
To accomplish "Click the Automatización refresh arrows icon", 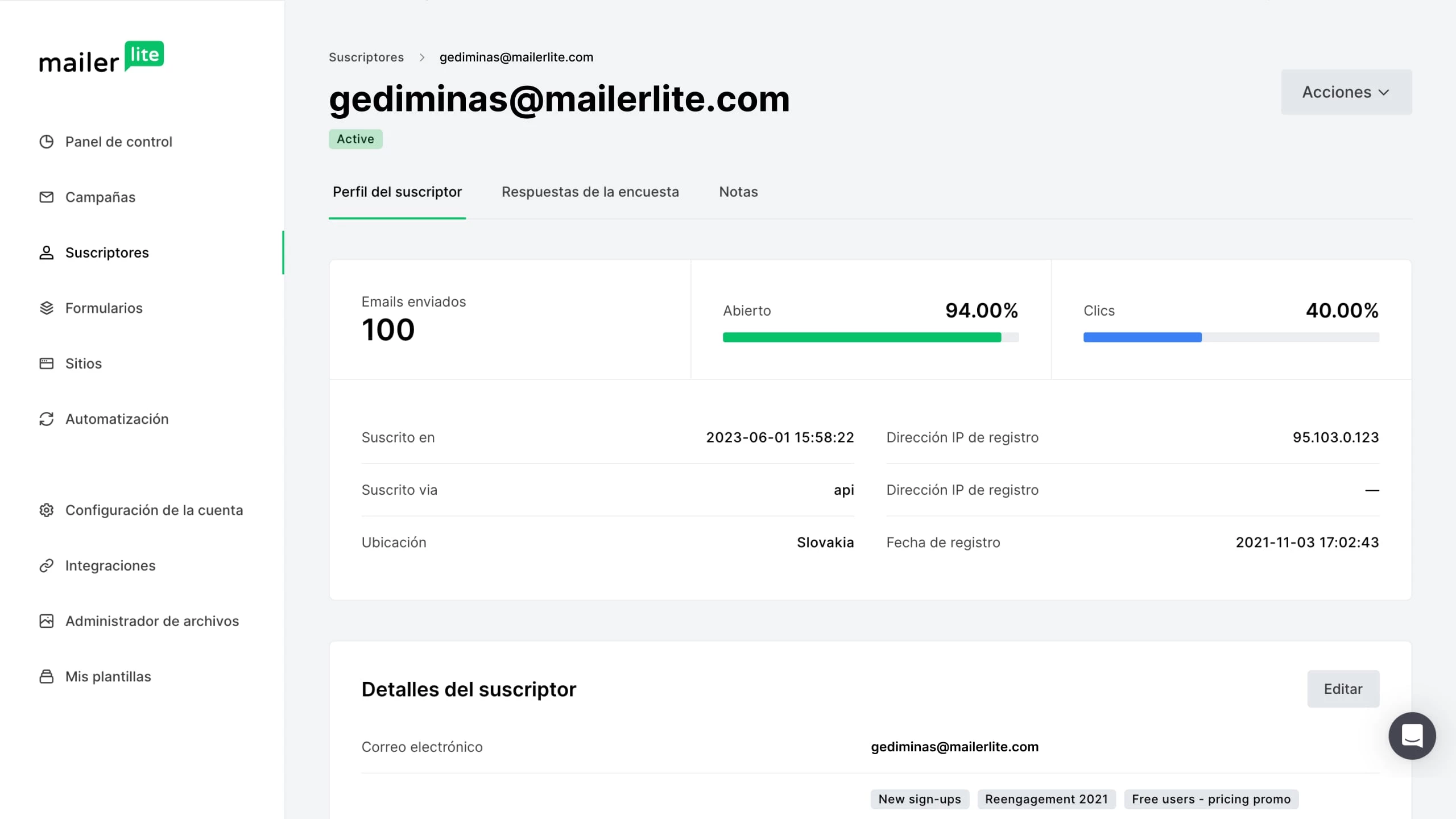I will click(47, 419).
